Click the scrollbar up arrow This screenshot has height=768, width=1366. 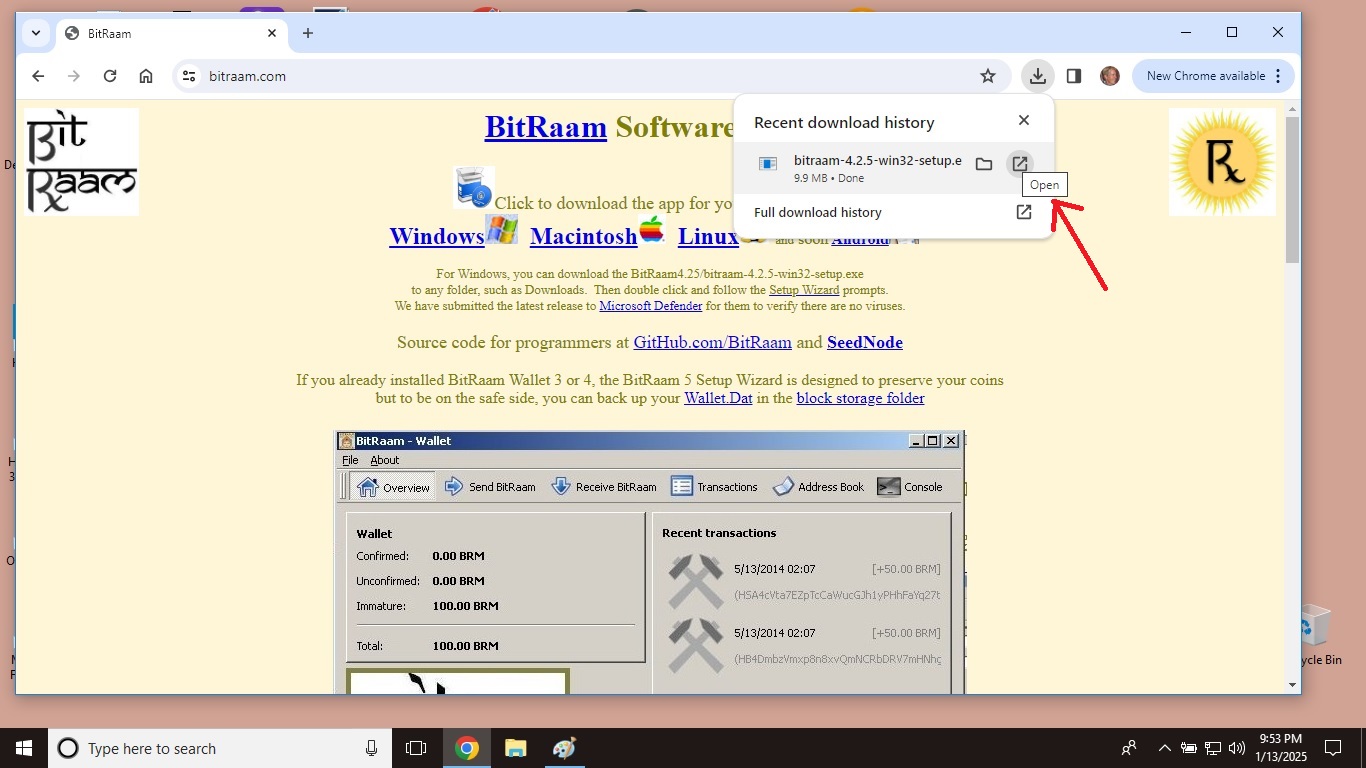pyautogui.click(x=1292, y=107)
